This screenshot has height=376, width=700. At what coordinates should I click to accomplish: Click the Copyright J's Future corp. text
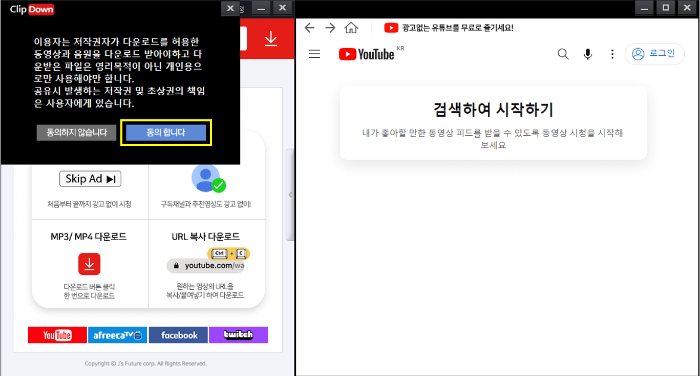146,363
